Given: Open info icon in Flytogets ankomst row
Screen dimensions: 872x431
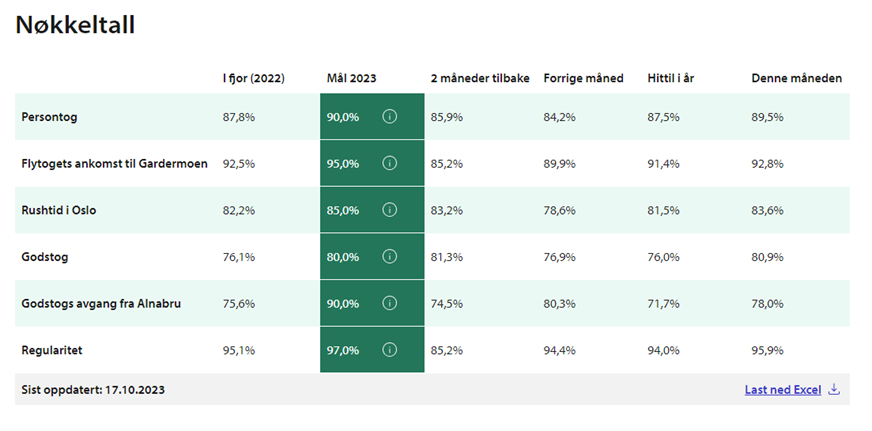Looking at the screenshot, I should [390, 164].
